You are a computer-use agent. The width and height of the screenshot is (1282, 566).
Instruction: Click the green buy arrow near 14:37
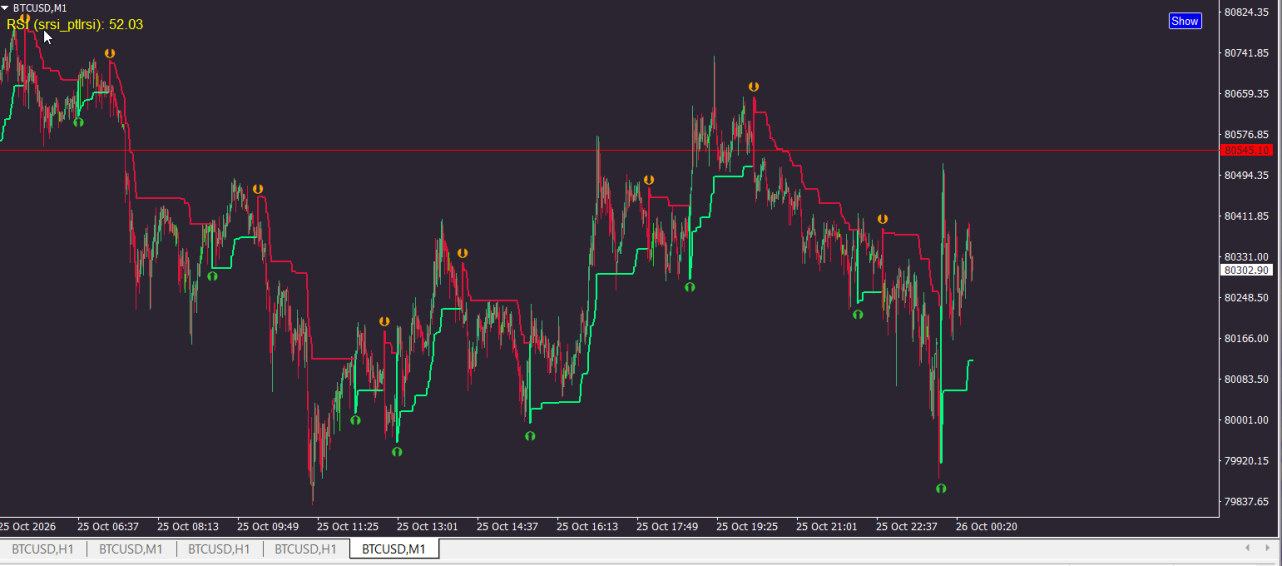coord(530,436)
